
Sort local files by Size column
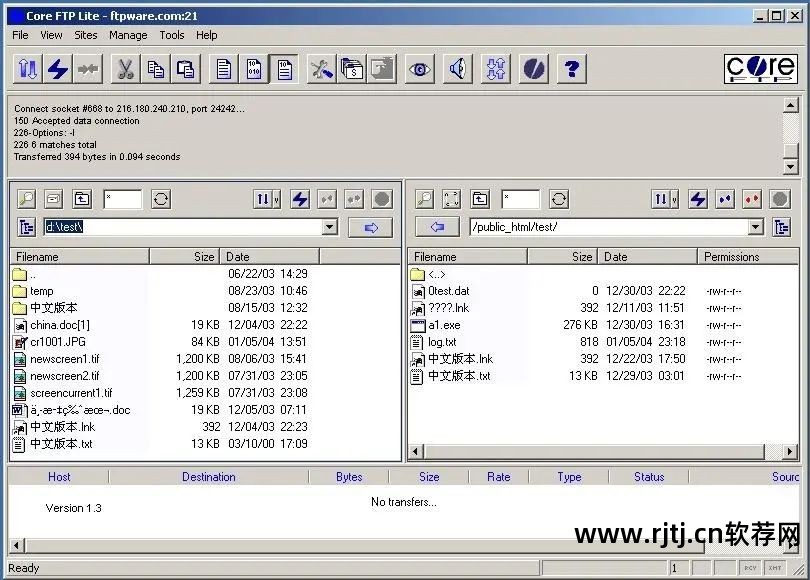[x=184, y=257]
